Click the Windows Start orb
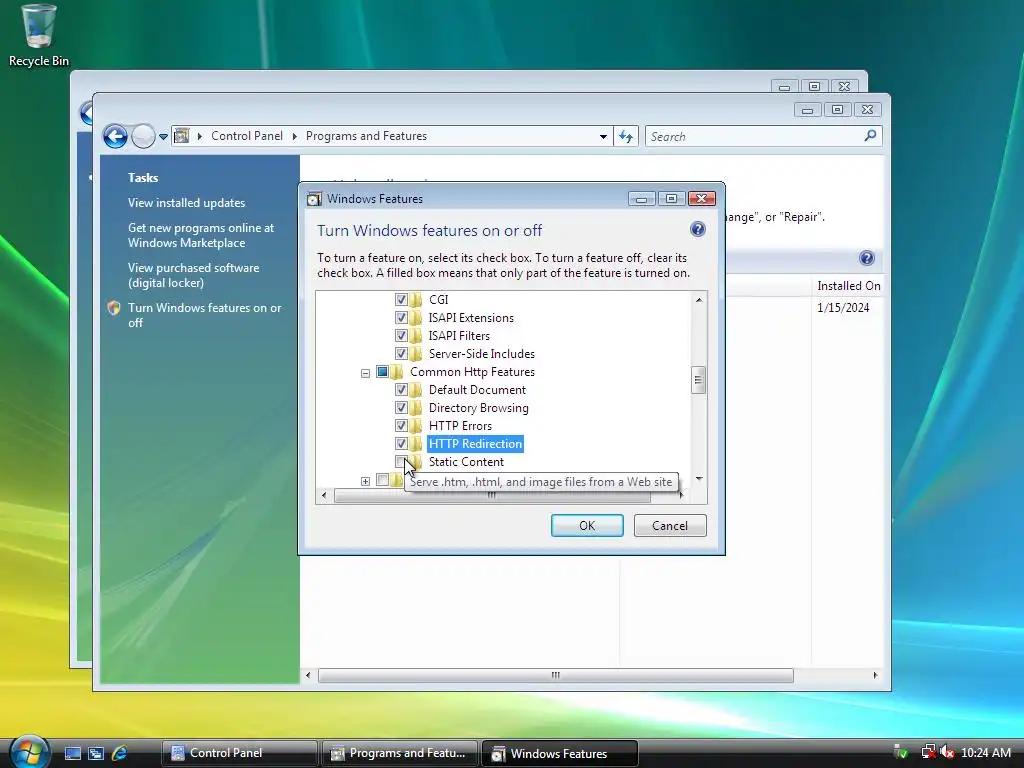Viewport: 1024px width, 768px height. click(x=29, y=752)
